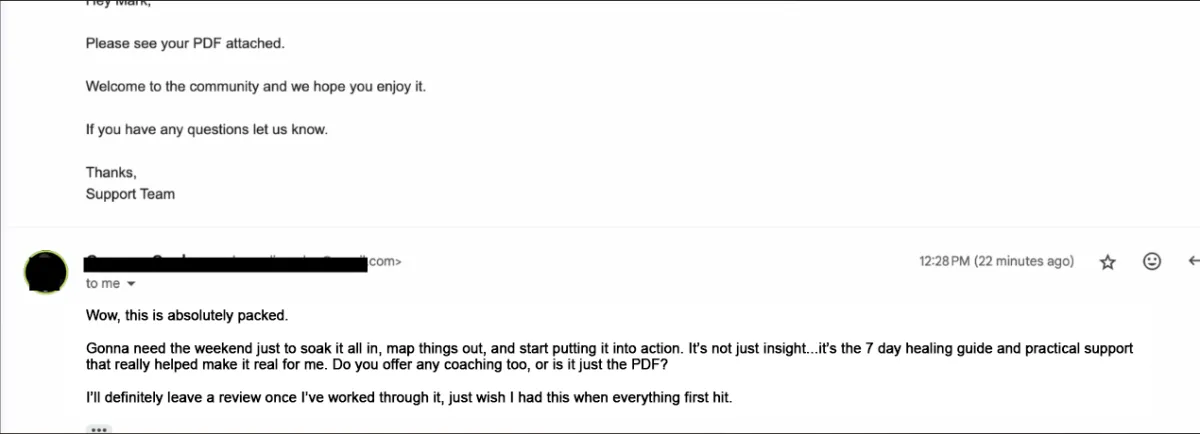The width and height of the screenshot is (1200, 434).
Task: Expand recipient details arrow beside "to me"
Action: coord(130,284)
